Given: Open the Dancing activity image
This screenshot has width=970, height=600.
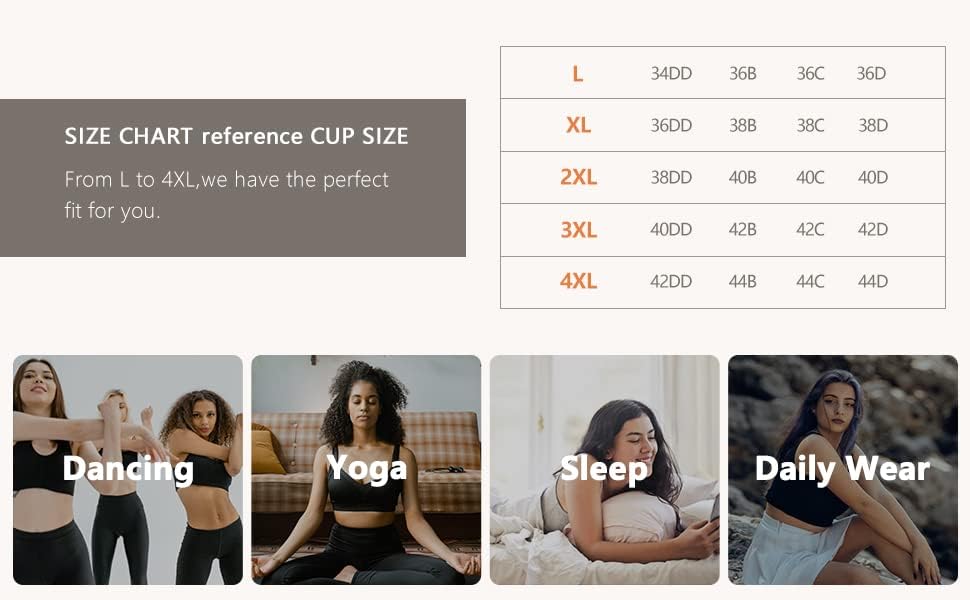Looking at the screenshot, I should point(128,469).
